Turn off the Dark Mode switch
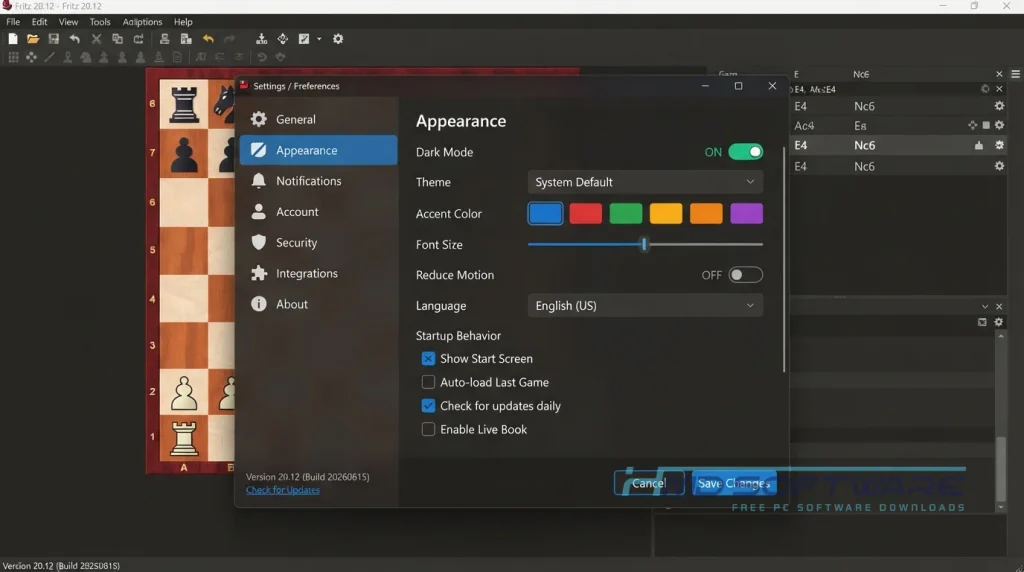The height and width of the screenshot is (572, 1024). [x=745, y=152]
